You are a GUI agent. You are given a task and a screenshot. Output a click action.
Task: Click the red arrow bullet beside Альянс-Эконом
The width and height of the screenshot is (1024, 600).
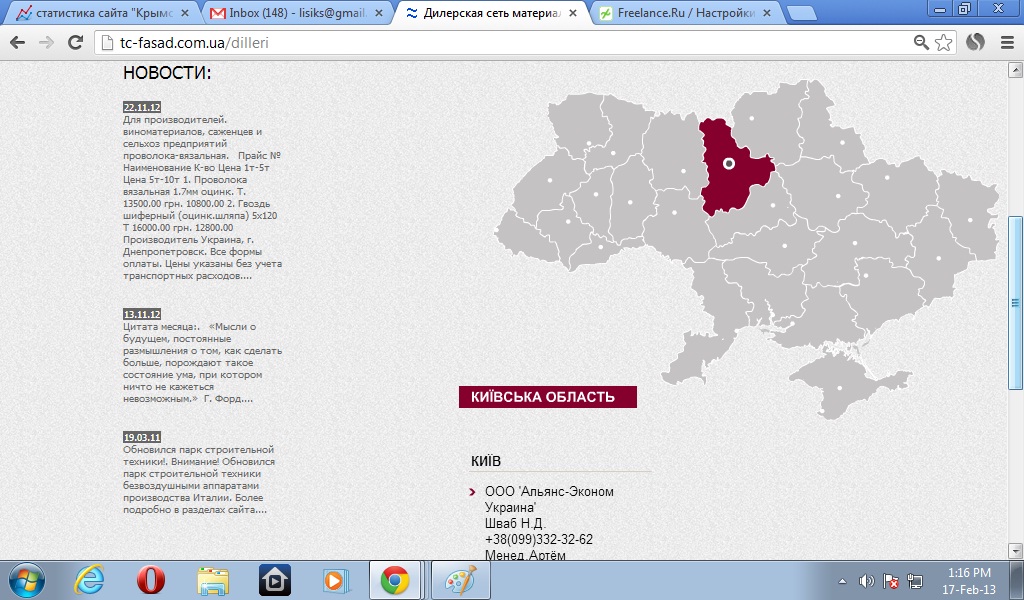473,492
